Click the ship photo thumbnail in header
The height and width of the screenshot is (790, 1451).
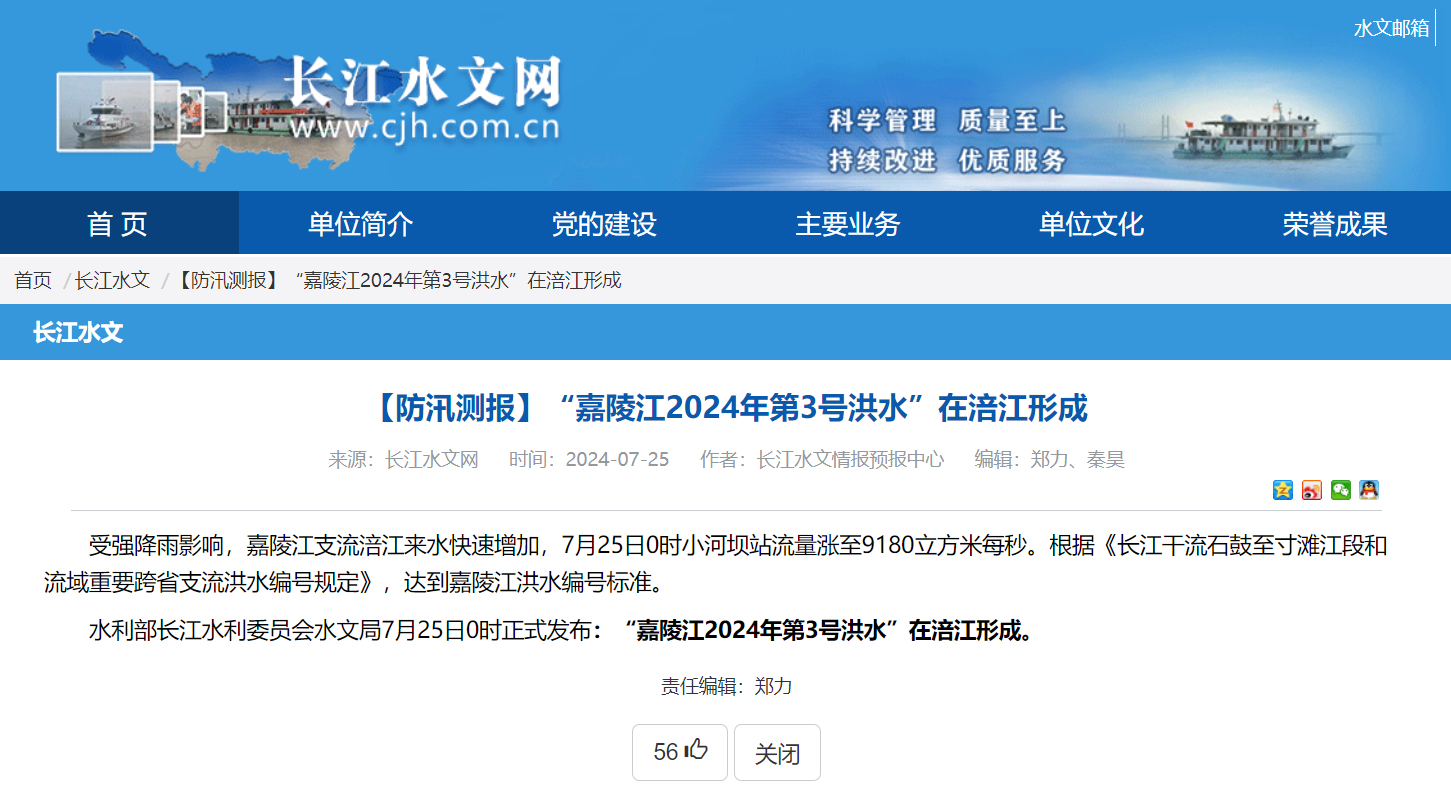click(x=104, y=111)
